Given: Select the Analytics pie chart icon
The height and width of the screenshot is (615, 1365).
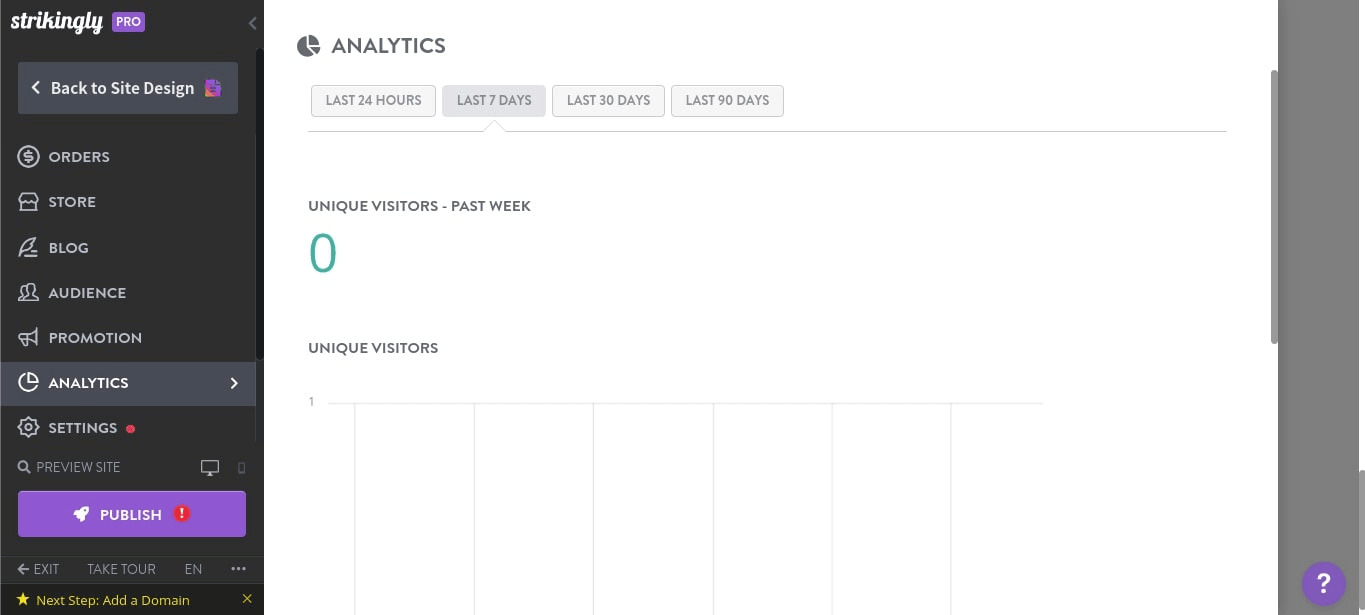Looking at the screenshot, I should [28, 382].
